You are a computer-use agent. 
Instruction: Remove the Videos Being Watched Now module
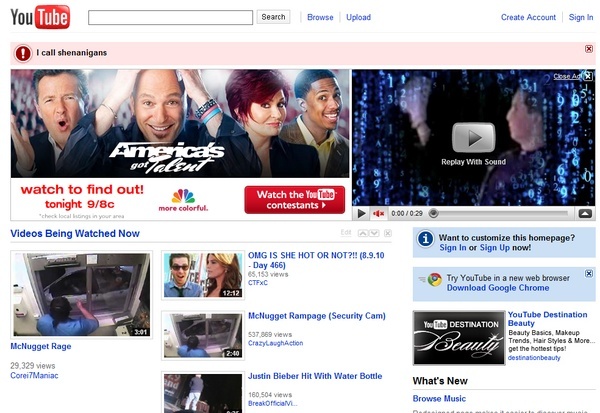click(x=388, y=233)
